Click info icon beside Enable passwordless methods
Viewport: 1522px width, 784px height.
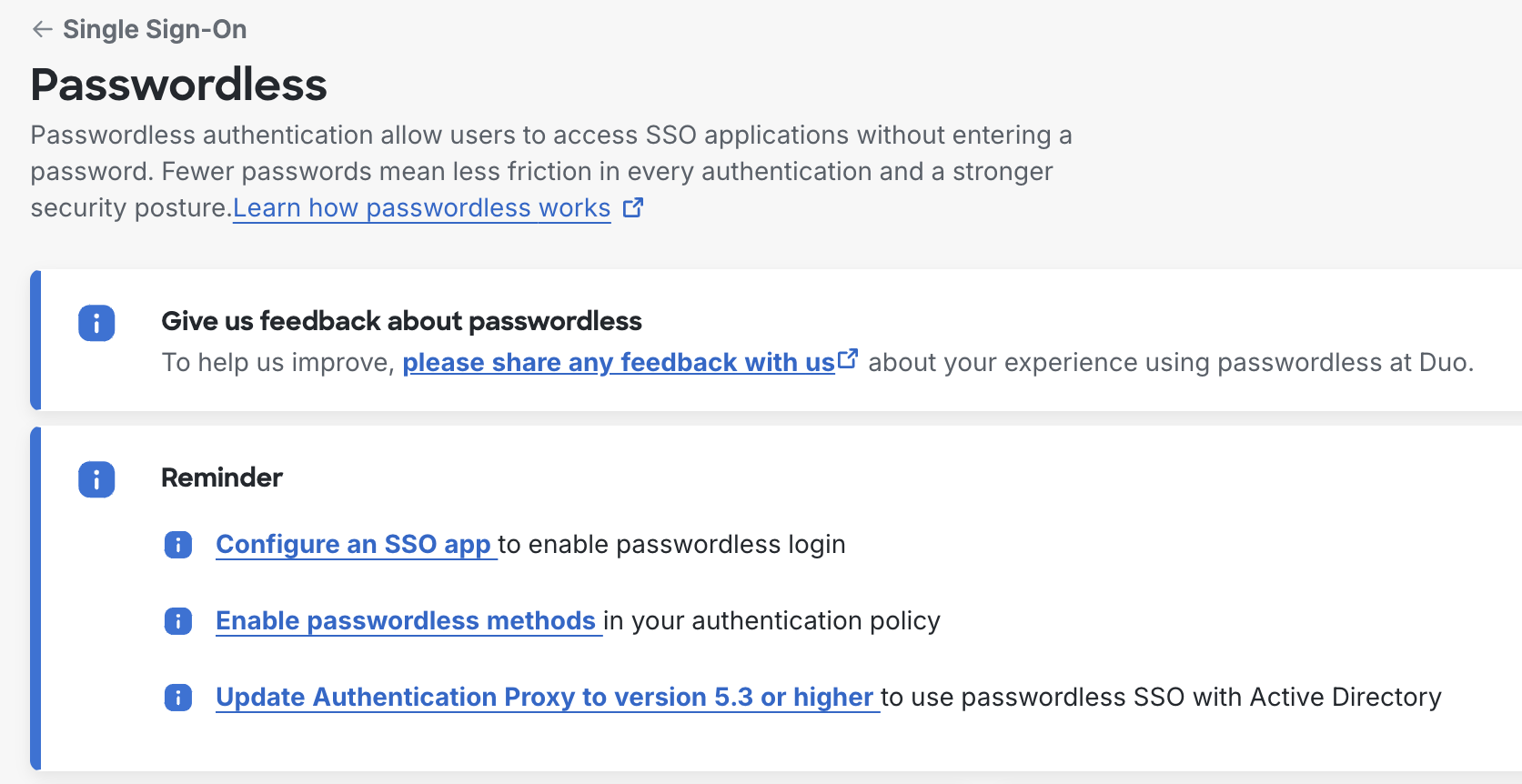178,621
